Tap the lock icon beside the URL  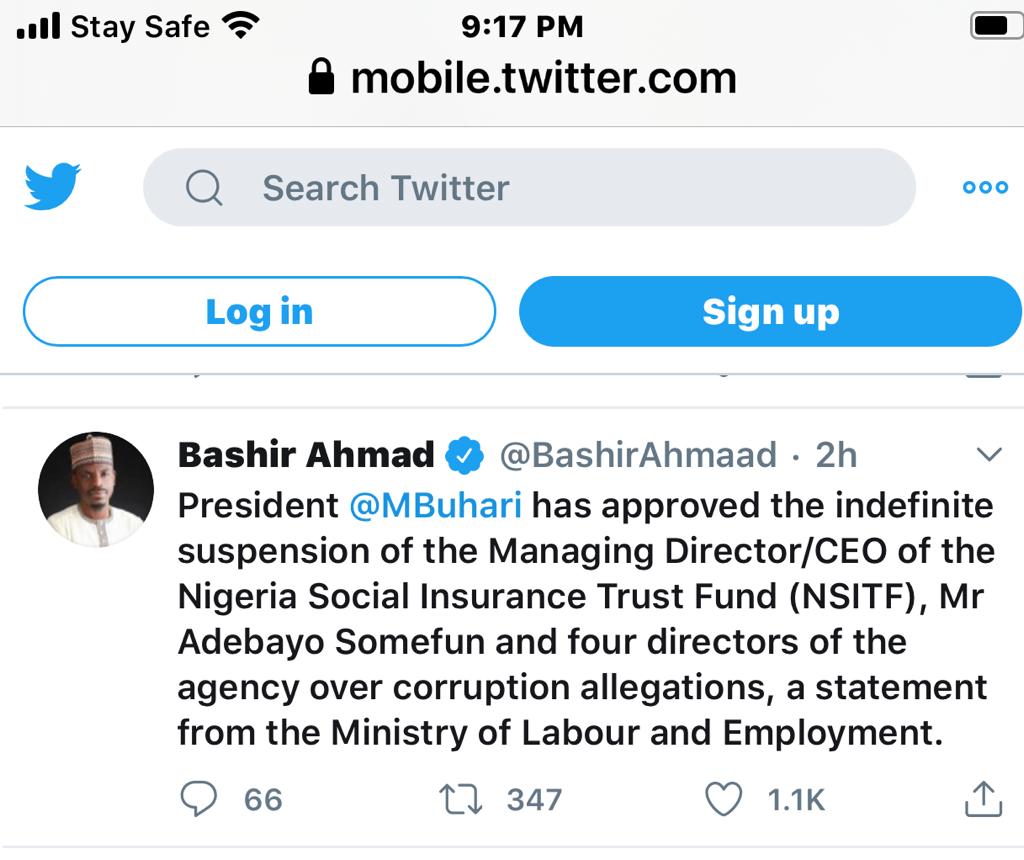(321, 79)
